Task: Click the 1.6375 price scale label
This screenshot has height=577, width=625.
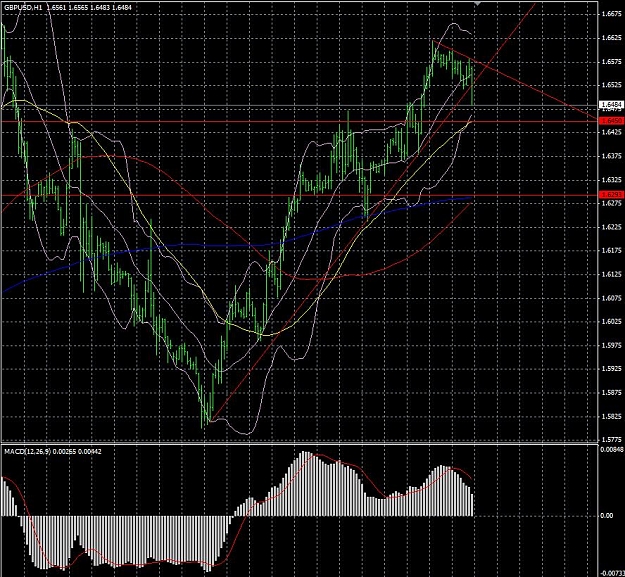Action: coord(612,156)
